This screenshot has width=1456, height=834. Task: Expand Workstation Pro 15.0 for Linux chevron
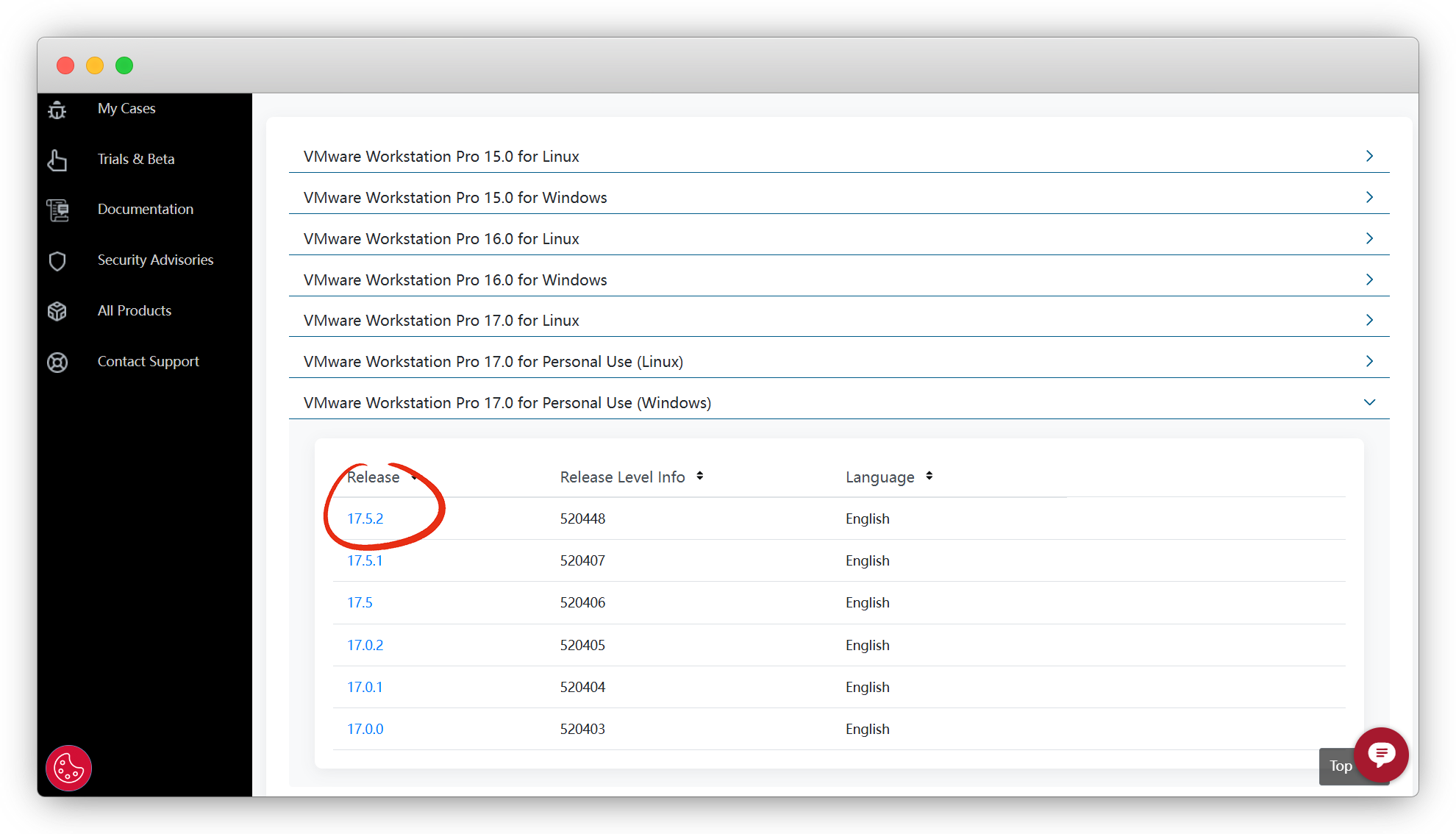tap(1369, 156)
